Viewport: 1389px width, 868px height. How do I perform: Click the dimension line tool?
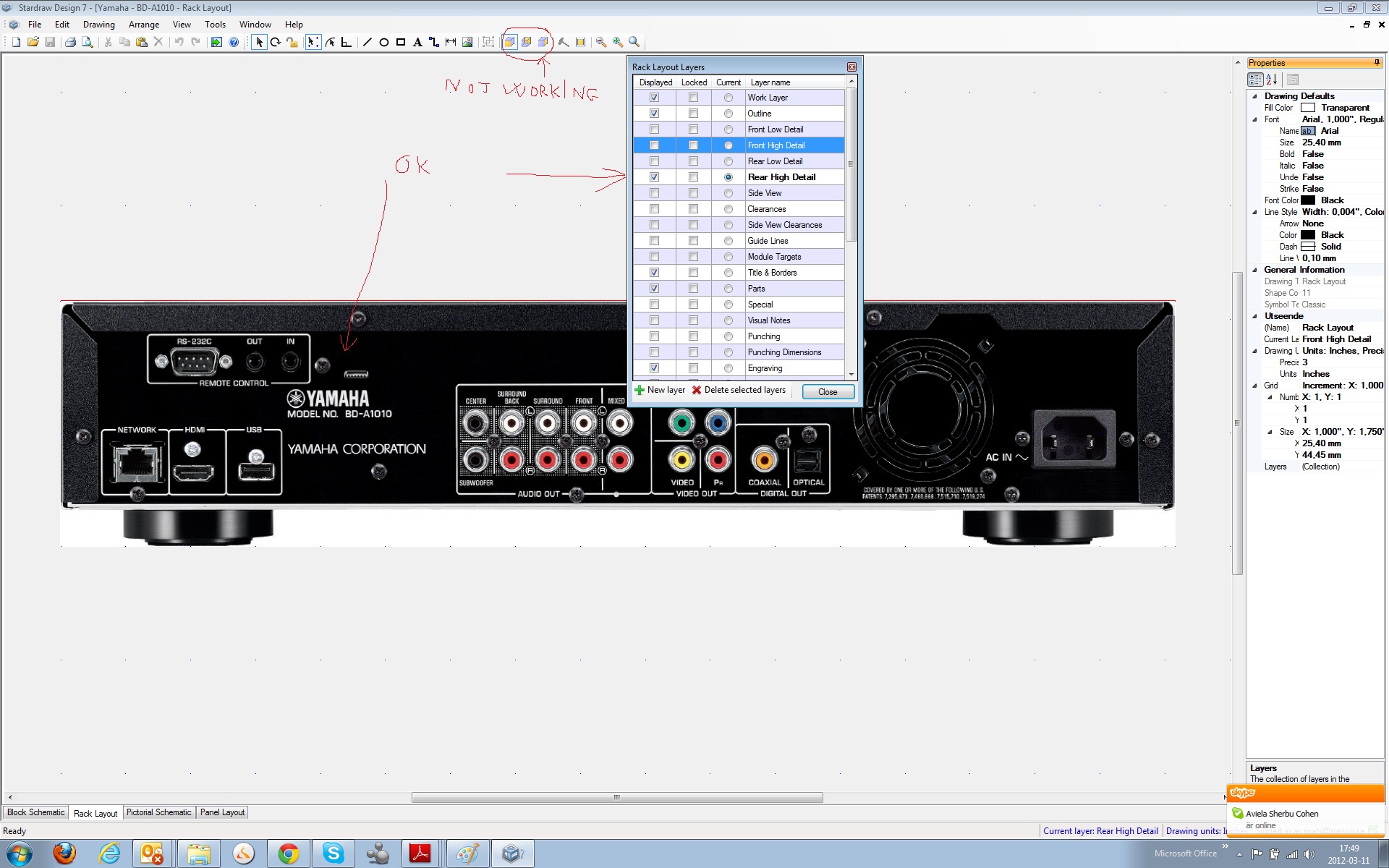tap(451, 42)
